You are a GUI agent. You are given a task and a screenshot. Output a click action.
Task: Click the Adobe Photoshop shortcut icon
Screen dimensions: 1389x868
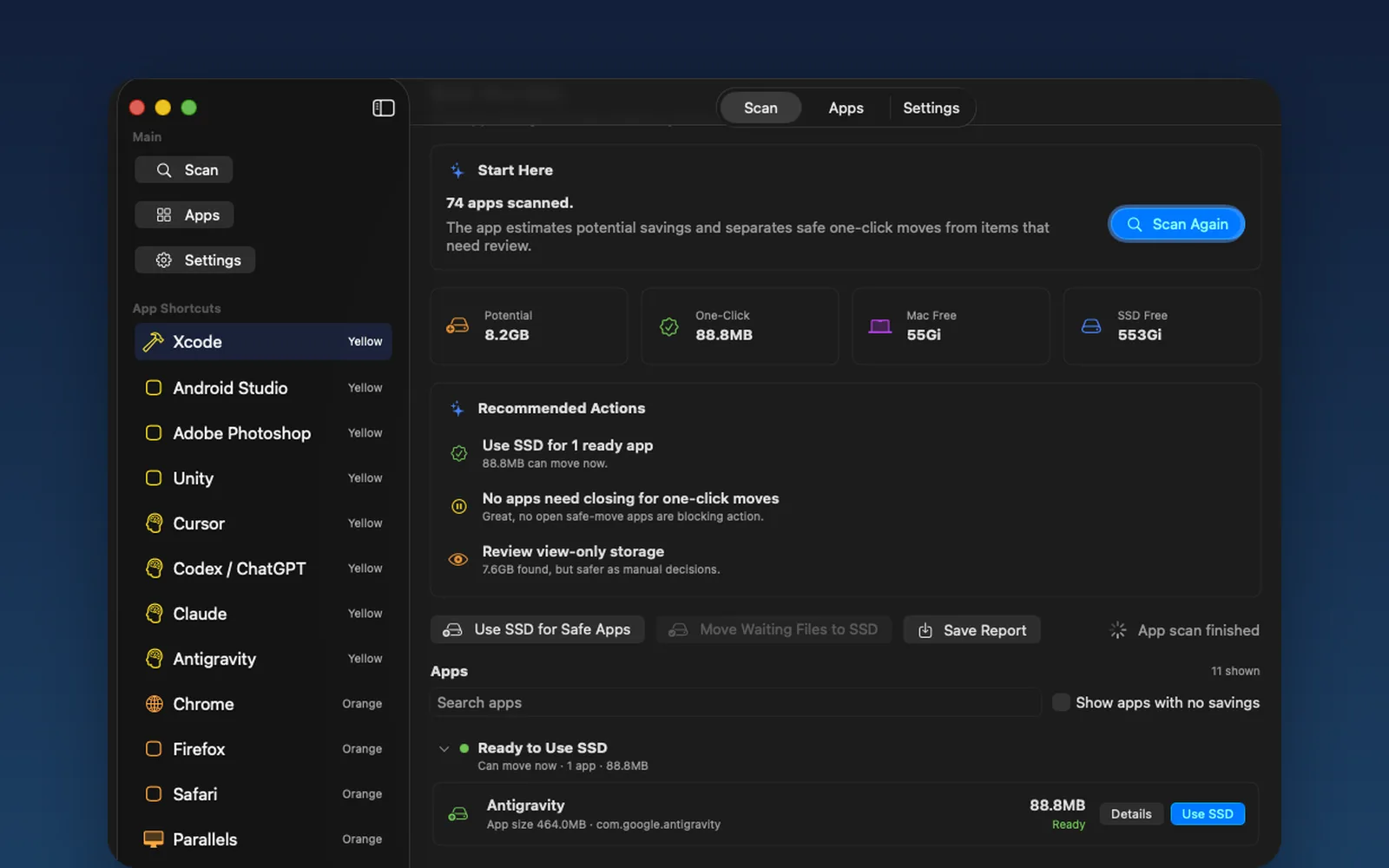(x=154, y=433)
